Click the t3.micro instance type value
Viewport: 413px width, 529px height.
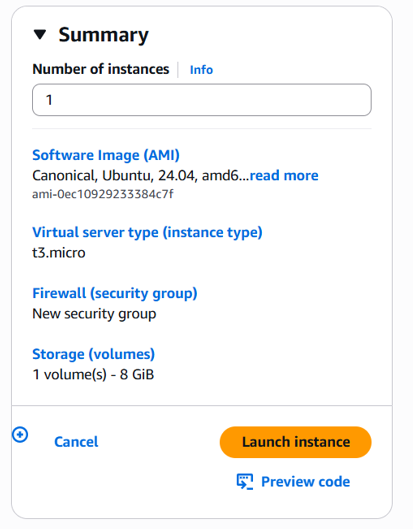(59, 253)
